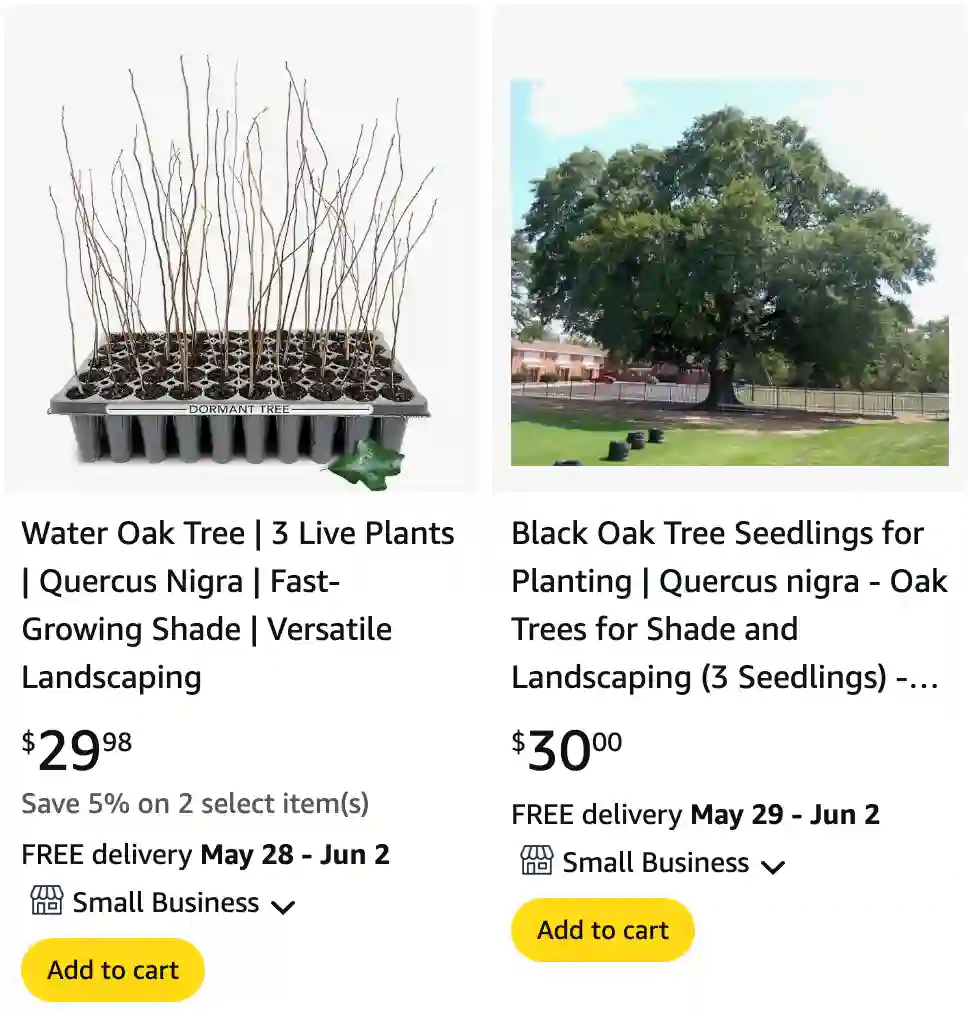Add the Black Oak Seedlings to cart
Viewport: 968px width, 1012px height.
[x=602, y=930]
